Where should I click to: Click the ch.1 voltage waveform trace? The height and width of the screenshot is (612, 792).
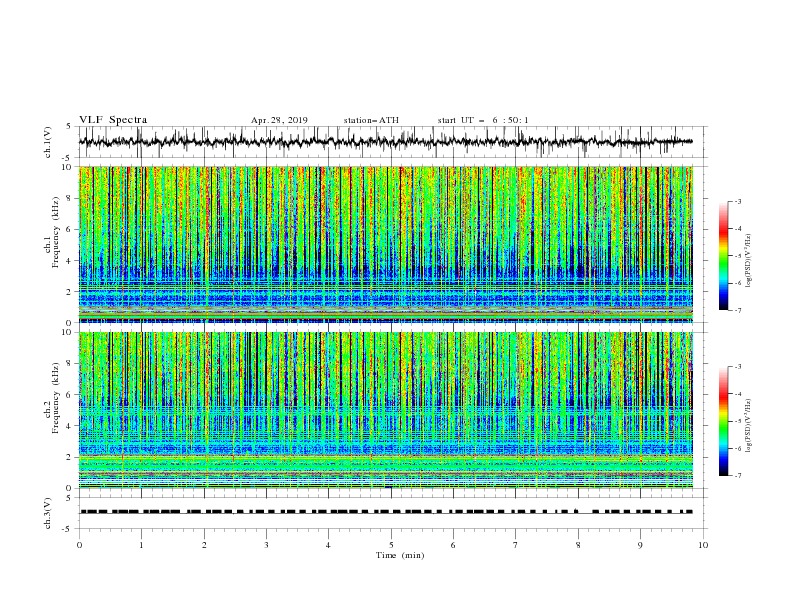[385, 142]
